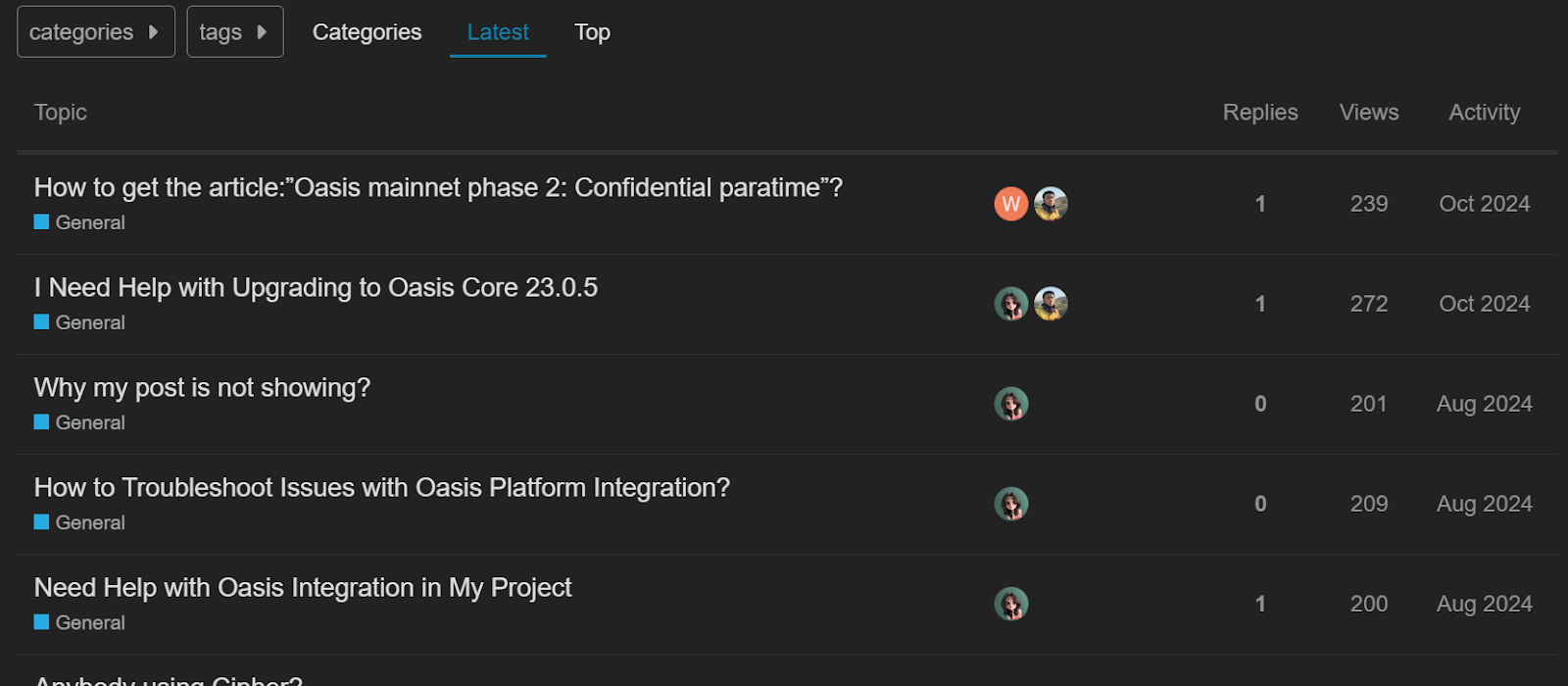This screenshot has height=686, width=1568.
Task: Sort topics by Views column
Action: (1369, 113)
